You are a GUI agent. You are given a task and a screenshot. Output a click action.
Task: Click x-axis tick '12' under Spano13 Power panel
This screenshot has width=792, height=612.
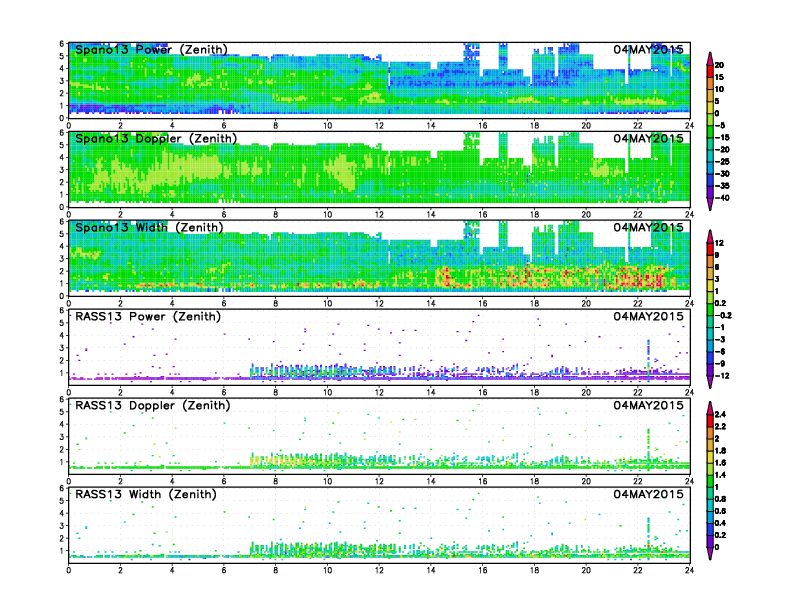379,126
